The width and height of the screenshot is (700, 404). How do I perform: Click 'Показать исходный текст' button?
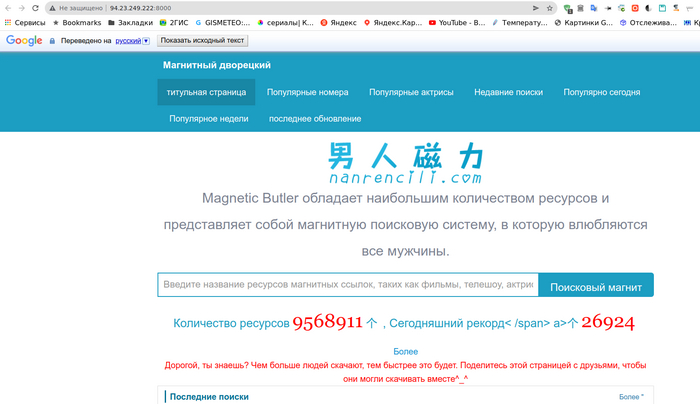(x=202, y=41)
